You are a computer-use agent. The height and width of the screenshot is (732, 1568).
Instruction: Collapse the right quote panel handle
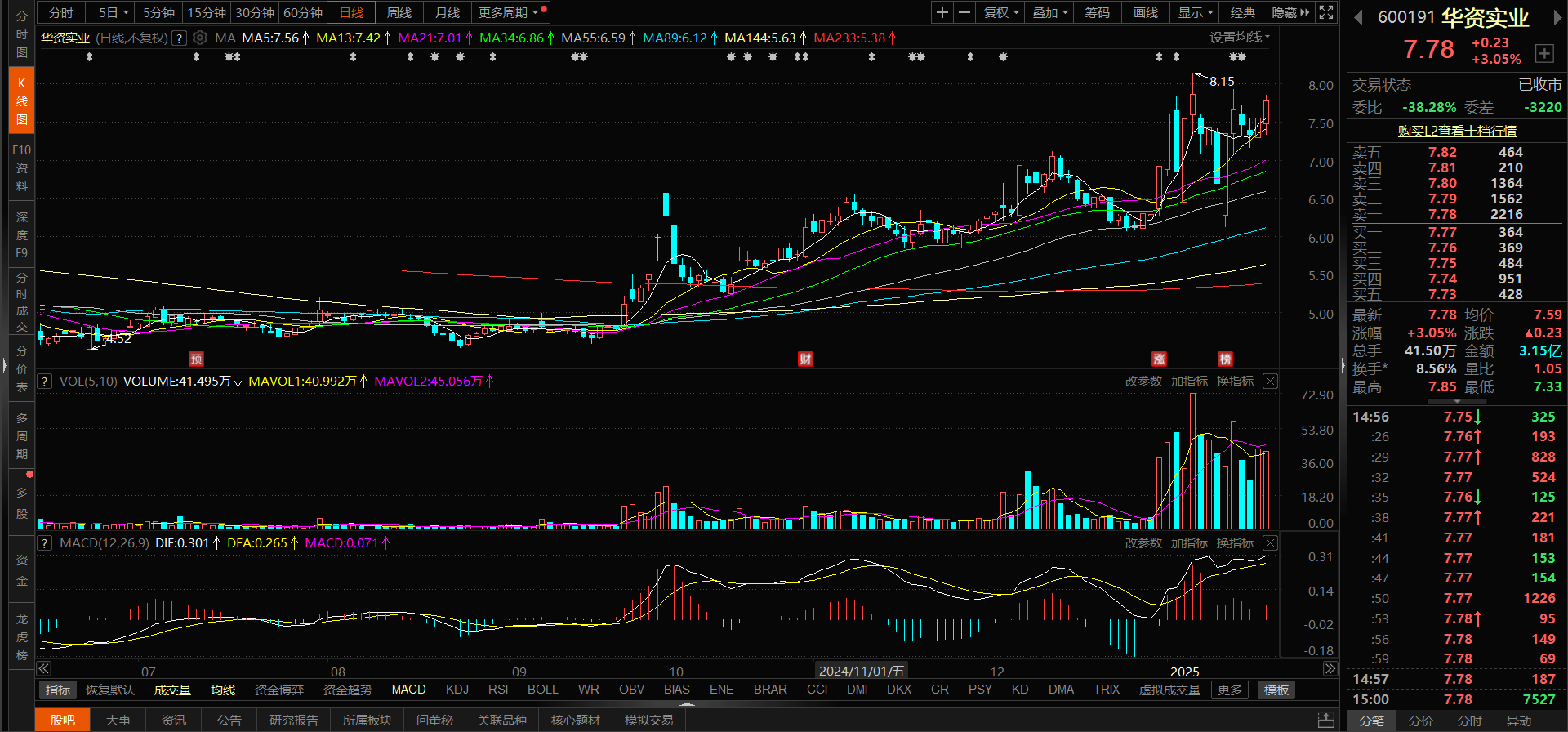pos(1343,366)
